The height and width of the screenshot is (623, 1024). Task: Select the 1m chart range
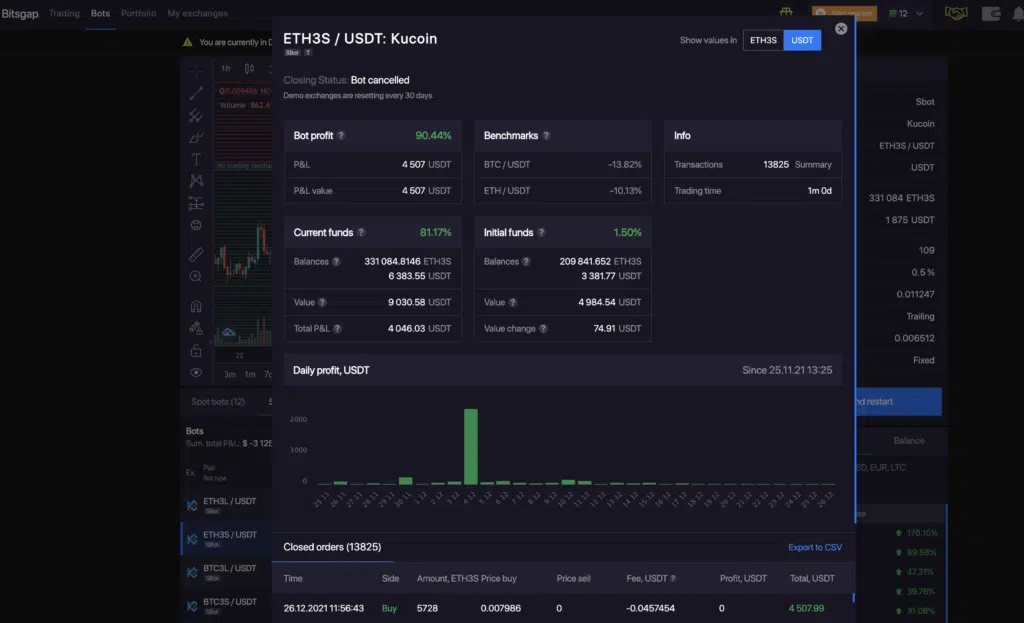(249, 374)
